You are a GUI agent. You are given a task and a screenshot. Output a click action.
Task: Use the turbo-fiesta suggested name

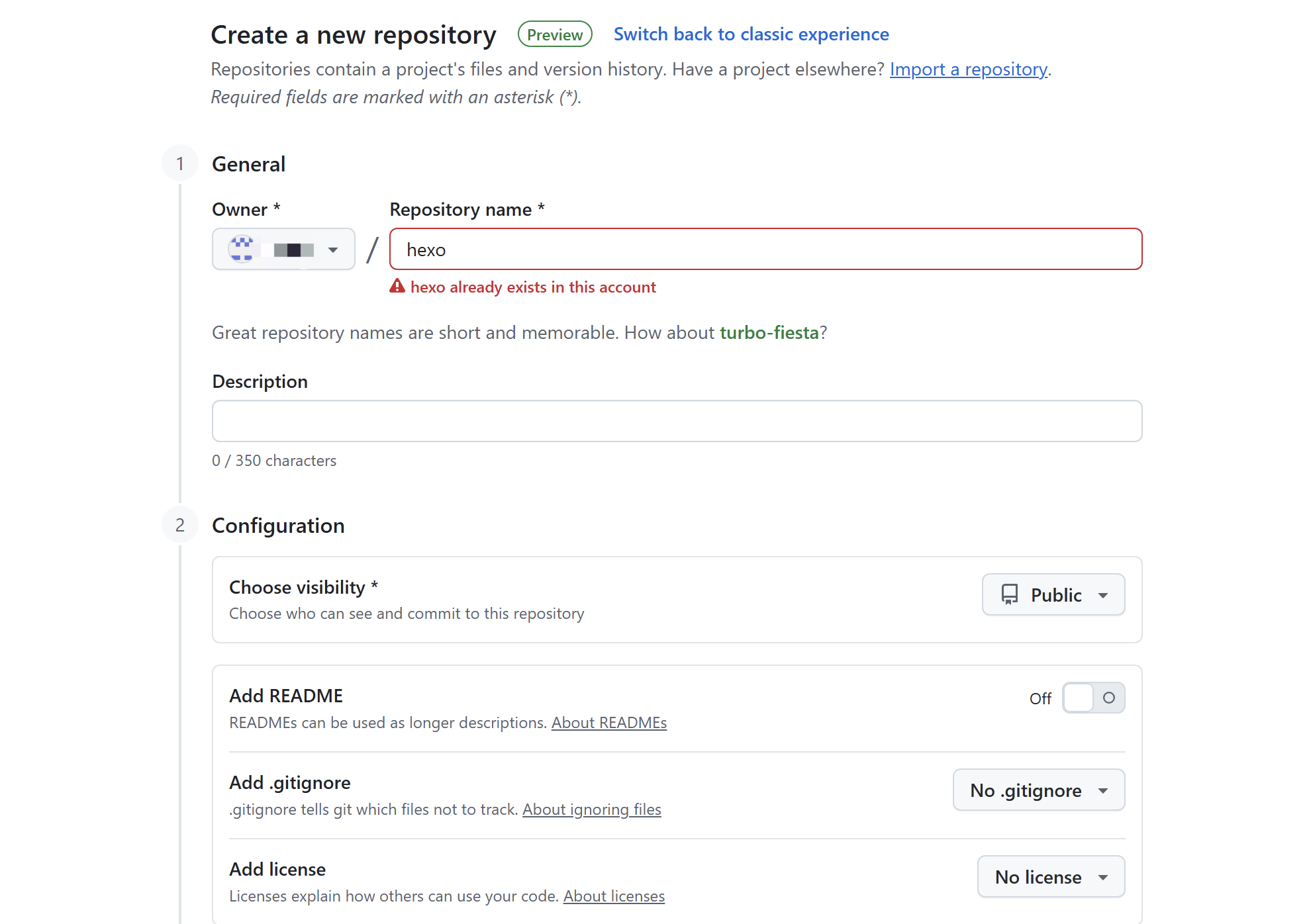pos(769,332)
